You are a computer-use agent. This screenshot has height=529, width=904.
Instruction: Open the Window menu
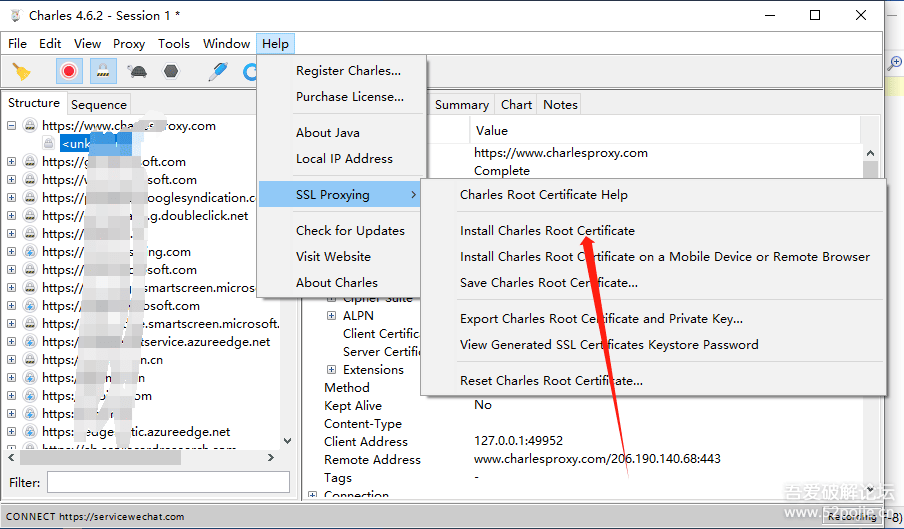click(x=226, y=44)
